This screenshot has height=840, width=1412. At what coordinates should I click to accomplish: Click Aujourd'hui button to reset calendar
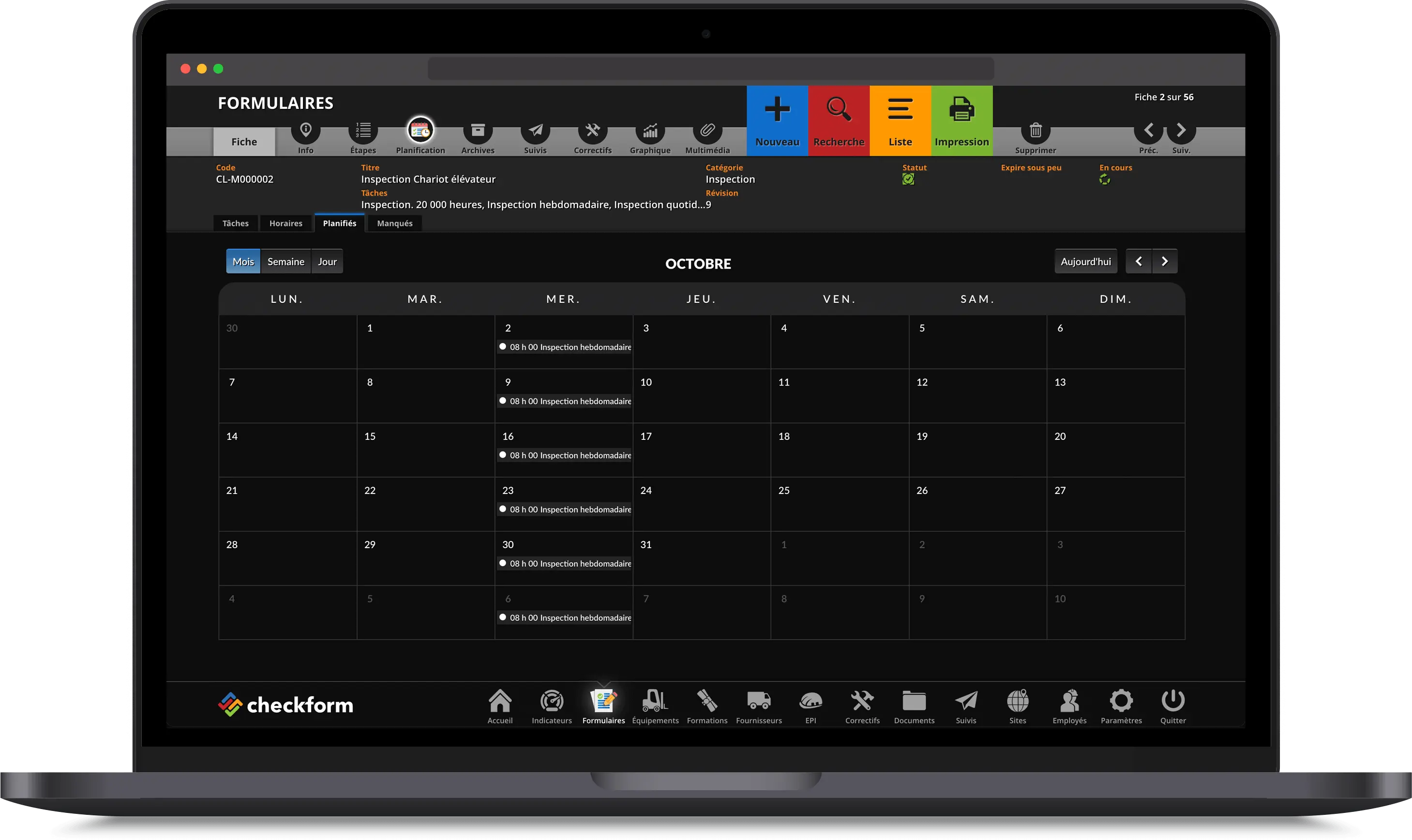[1086, 261]
